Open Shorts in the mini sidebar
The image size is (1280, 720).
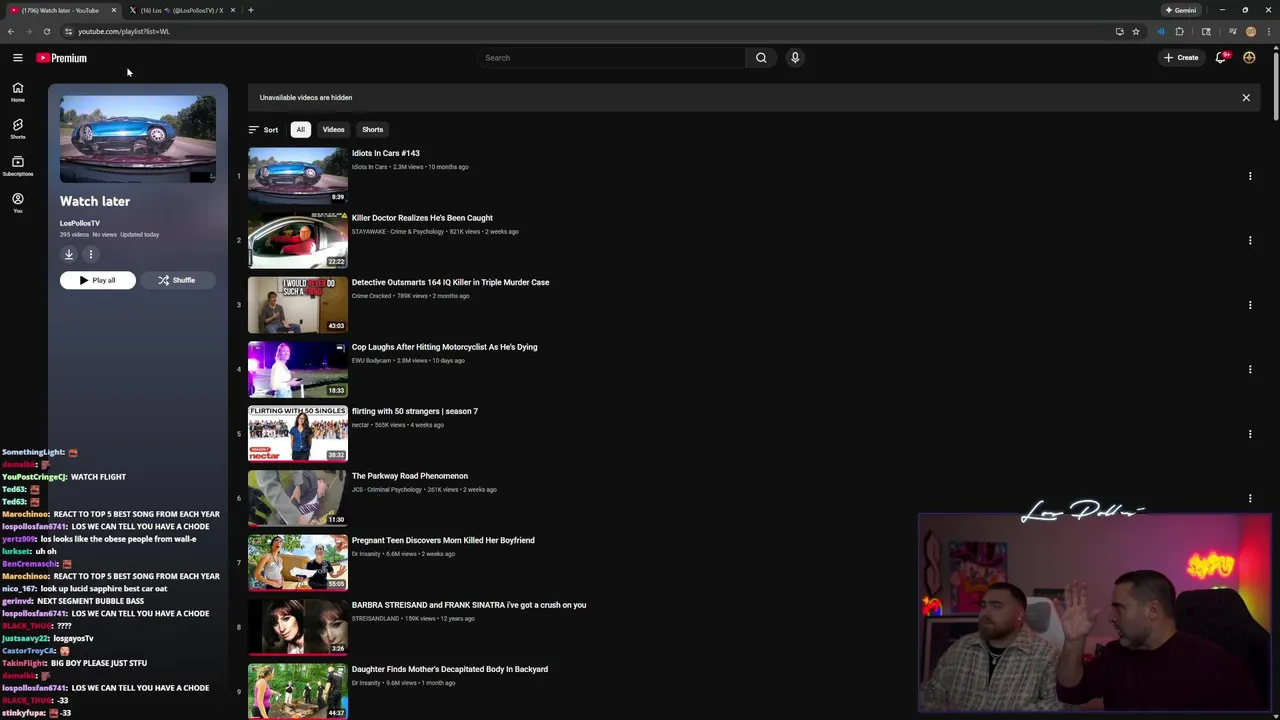17,129
